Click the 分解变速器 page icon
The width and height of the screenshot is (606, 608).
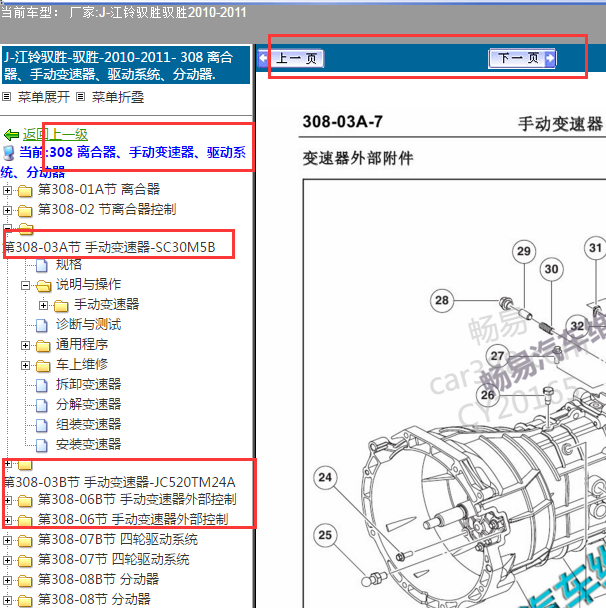tap(42, 406)
